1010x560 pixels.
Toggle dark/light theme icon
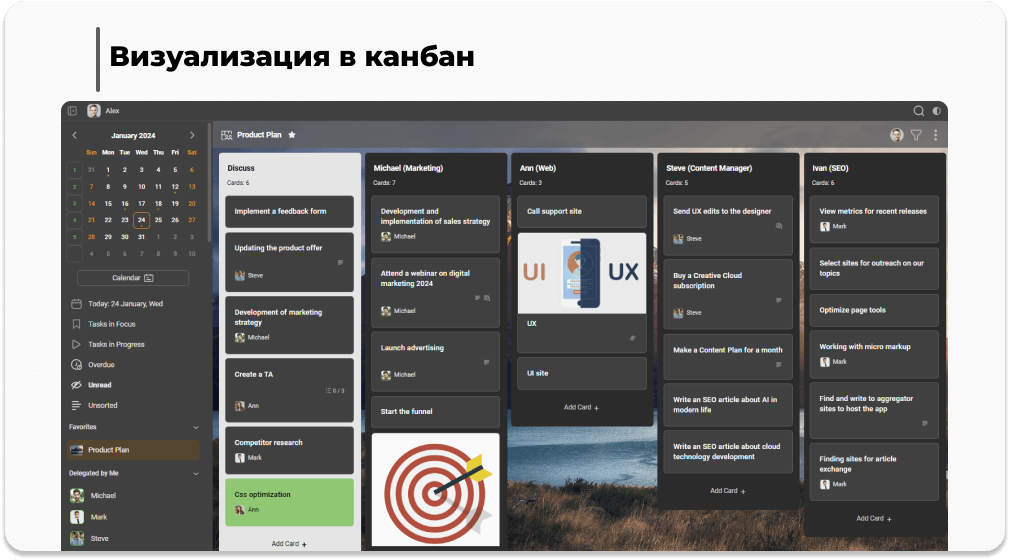[936, 111]
